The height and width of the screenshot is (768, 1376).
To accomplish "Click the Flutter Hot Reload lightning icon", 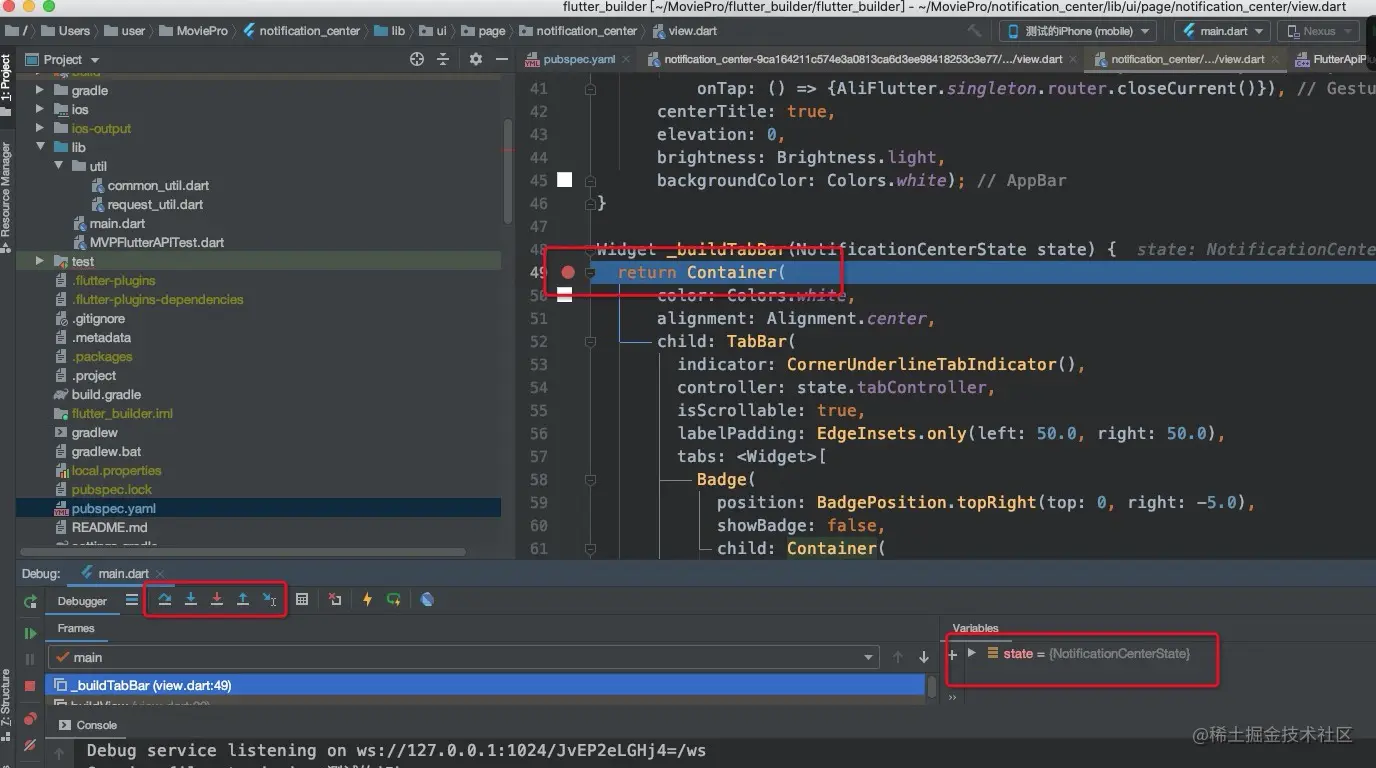I will (x=367, y=600).
